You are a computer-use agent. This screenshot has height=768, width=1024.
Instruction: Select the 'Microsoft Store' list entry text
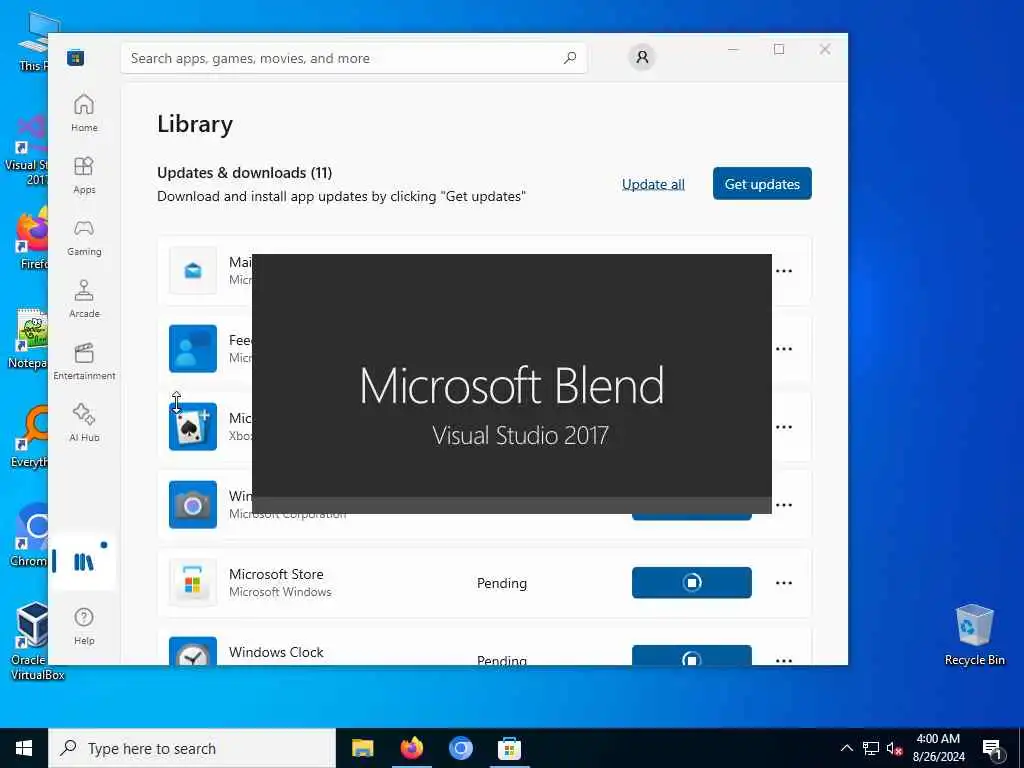tap(276, 574)
